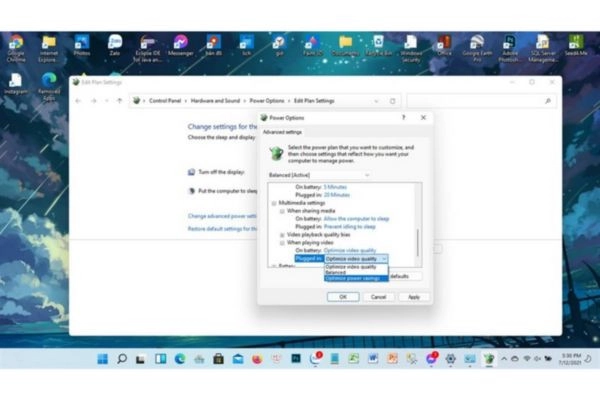Click Apply in the Power Options dialog
600x400 pixels.
(x=414, y=297)
